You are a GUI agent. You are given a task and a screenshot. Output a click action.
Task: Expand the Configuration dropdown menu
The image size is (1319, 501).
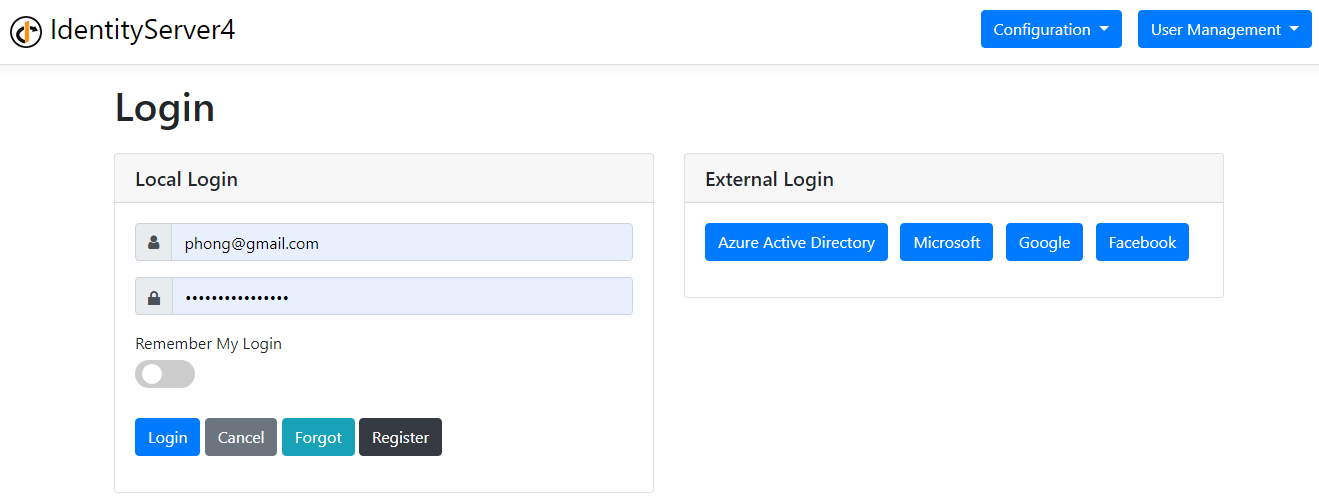pos(1051,29)
